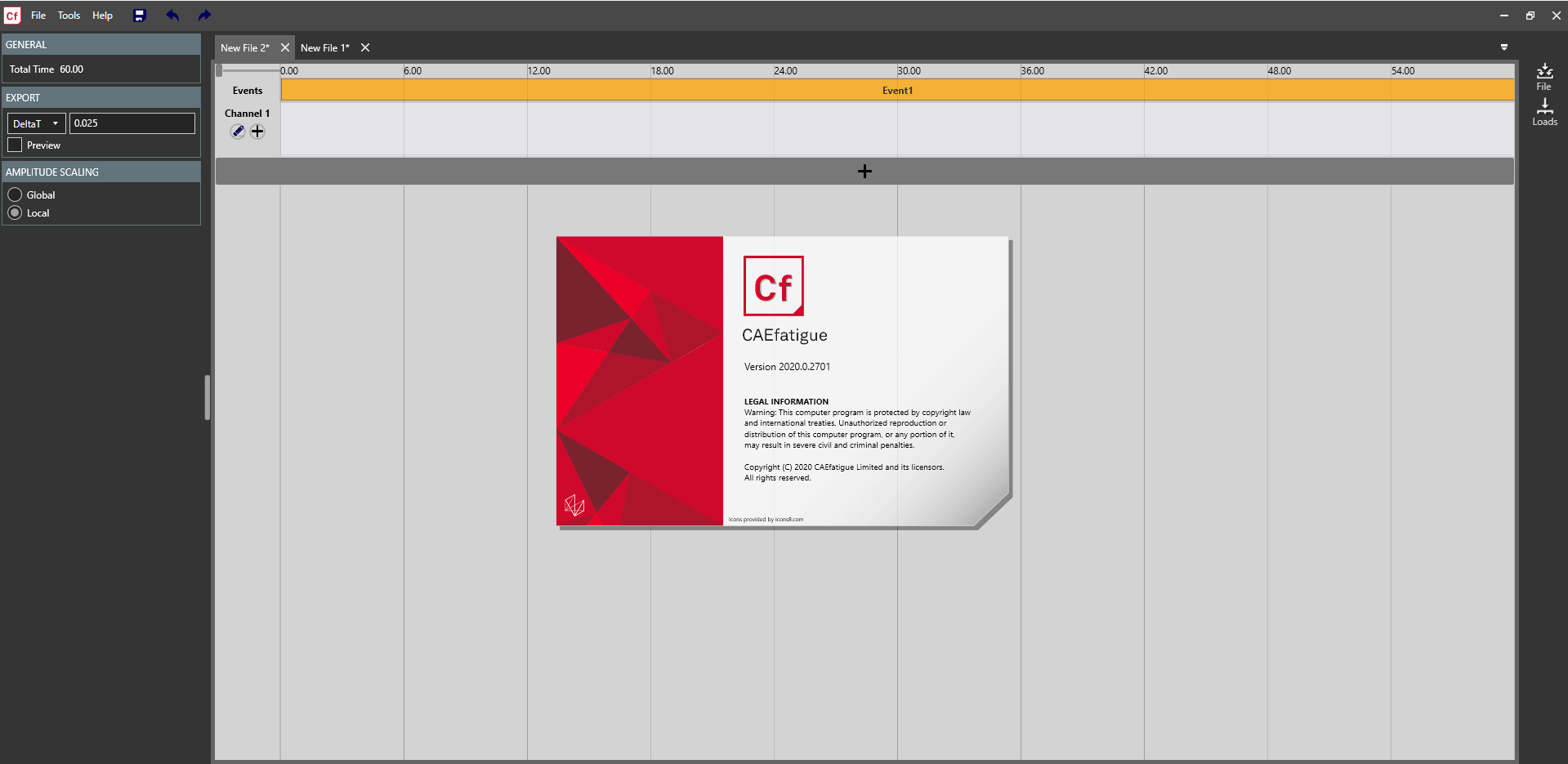
Task: Redo the action with the right arrow icon
Action: click(204, 16)
